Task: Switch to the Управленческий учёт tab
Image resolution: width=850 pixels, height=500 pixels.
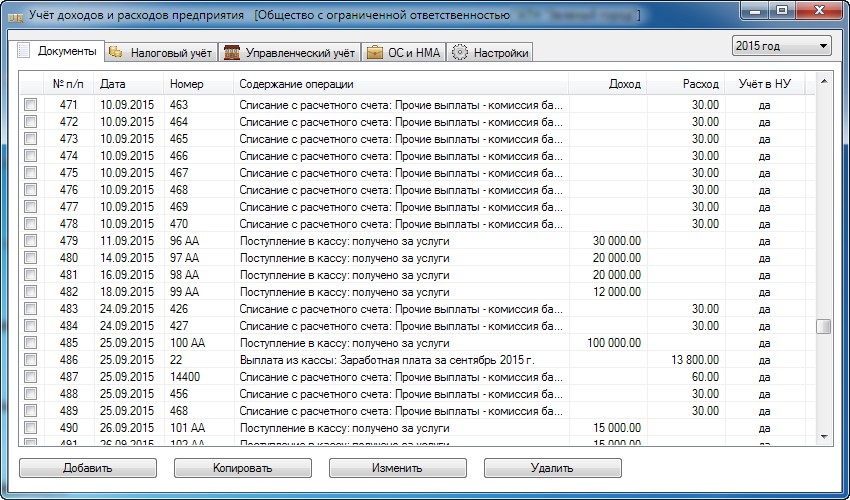Action: coord(290,53)
